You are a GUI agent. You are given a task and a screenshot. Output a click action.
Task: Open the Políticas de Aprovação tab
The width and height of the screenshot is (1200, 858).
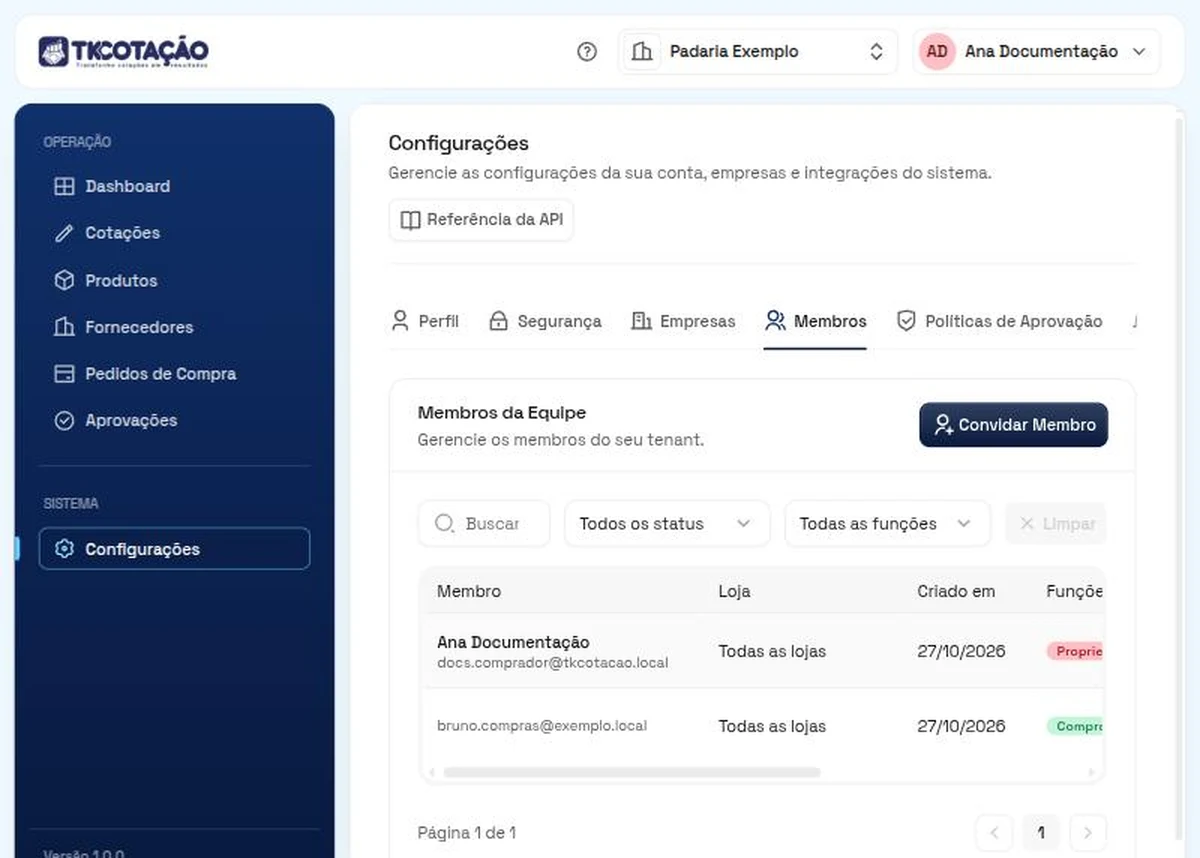[999, 321]
